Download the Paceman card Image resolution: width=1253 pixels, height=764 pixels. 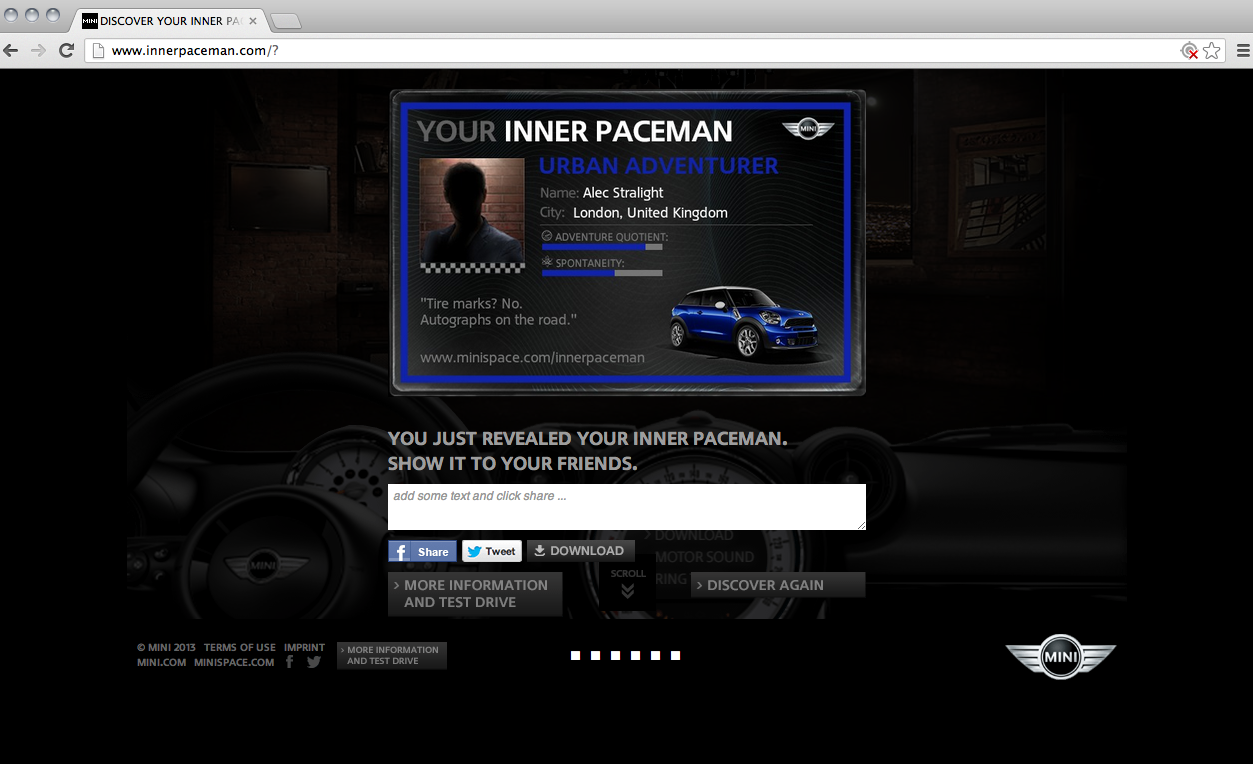580,551
